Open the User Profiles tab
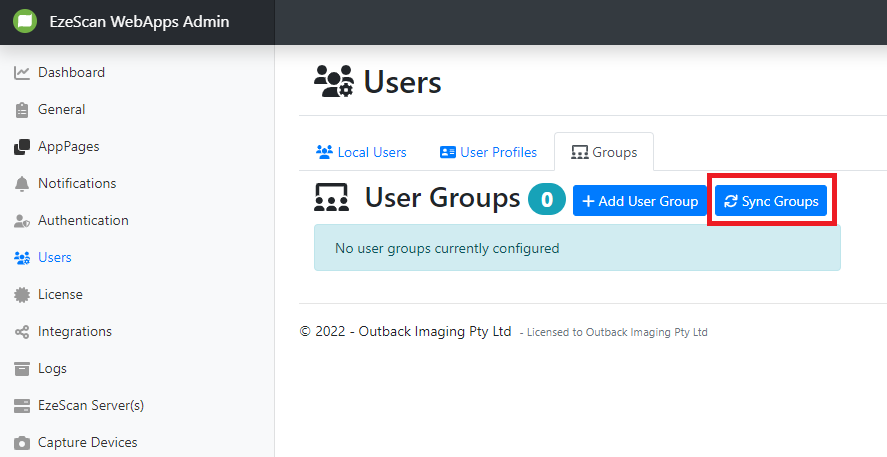The height and width of the screenshot is (457, 887). tap(488, 153)
